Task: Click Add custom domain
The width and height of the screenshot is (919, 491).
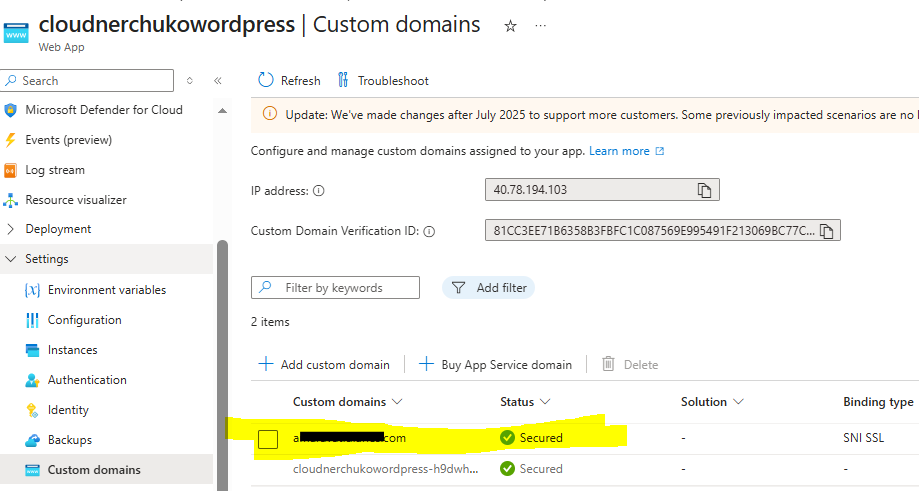Action: click(324, 364)
